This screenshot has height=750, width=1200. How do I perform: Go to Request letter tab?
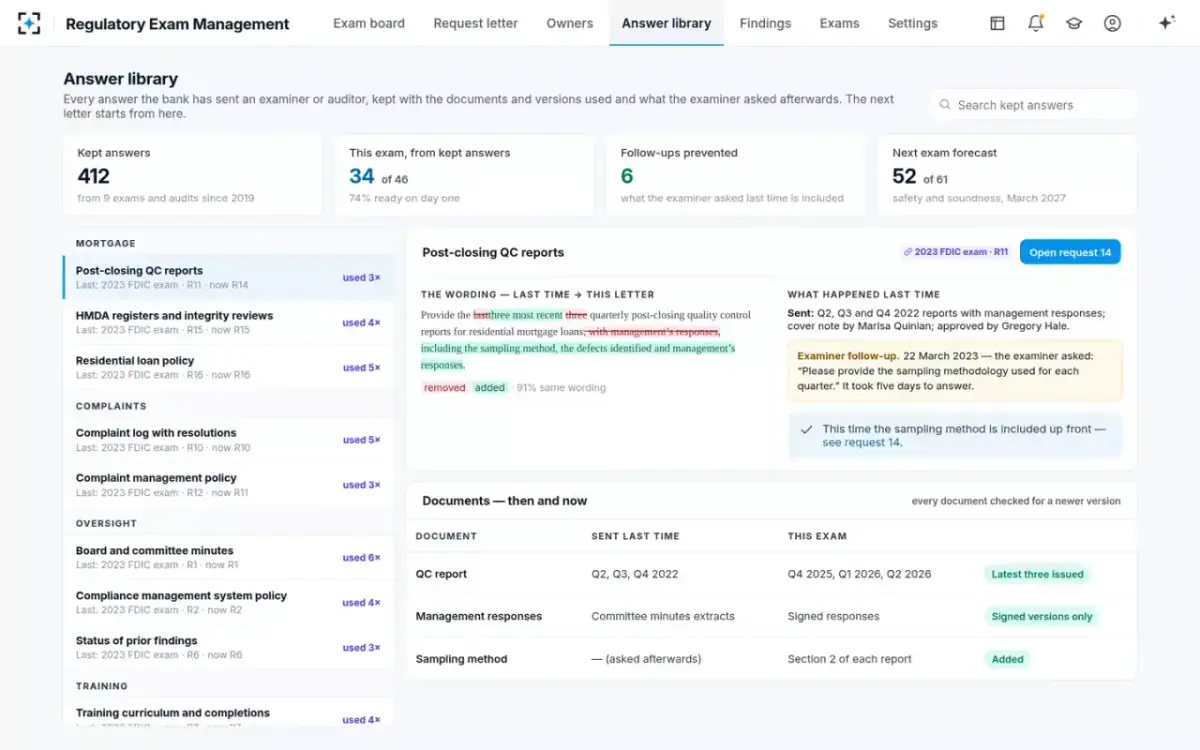coord(476,23)
